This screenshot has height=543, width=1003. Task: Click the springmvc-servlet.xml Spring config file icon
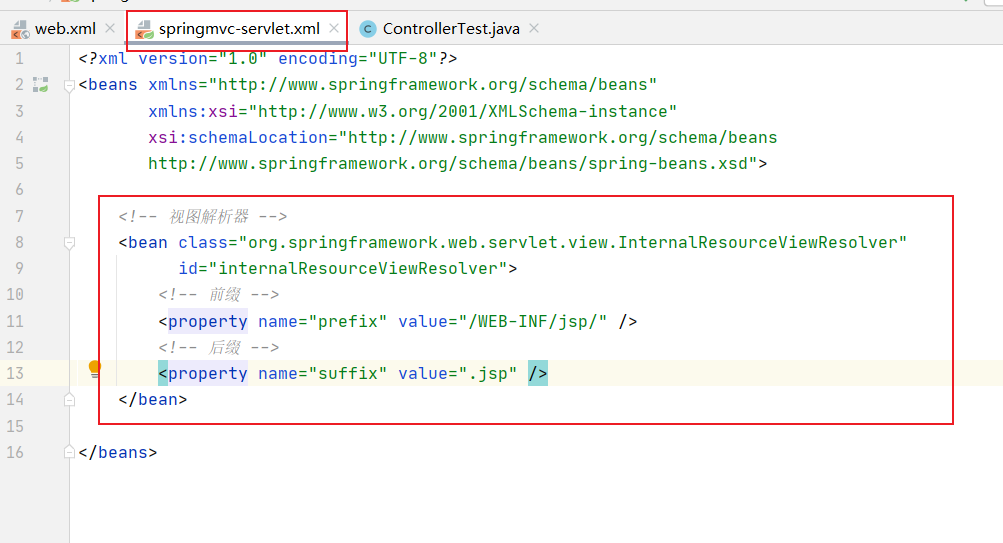point(144,29)
